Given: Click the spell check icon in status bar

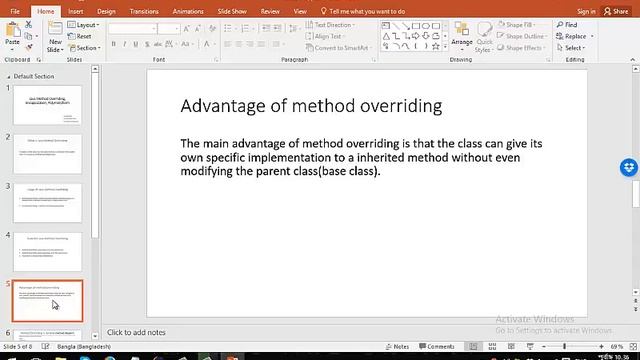Looking at the screenshot, I should click(45, 346).
